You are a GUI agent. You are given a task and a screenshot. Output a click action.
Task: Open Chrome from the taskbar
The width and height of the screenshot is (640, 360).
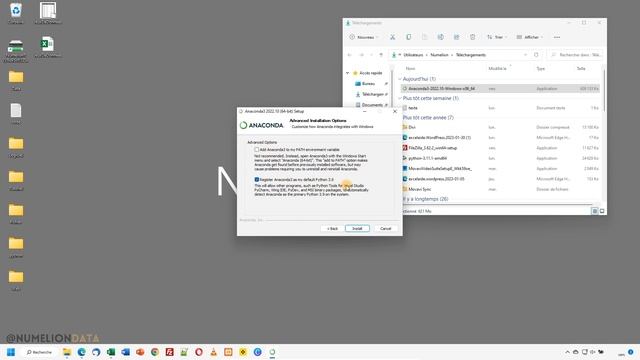tap(155, 352)
